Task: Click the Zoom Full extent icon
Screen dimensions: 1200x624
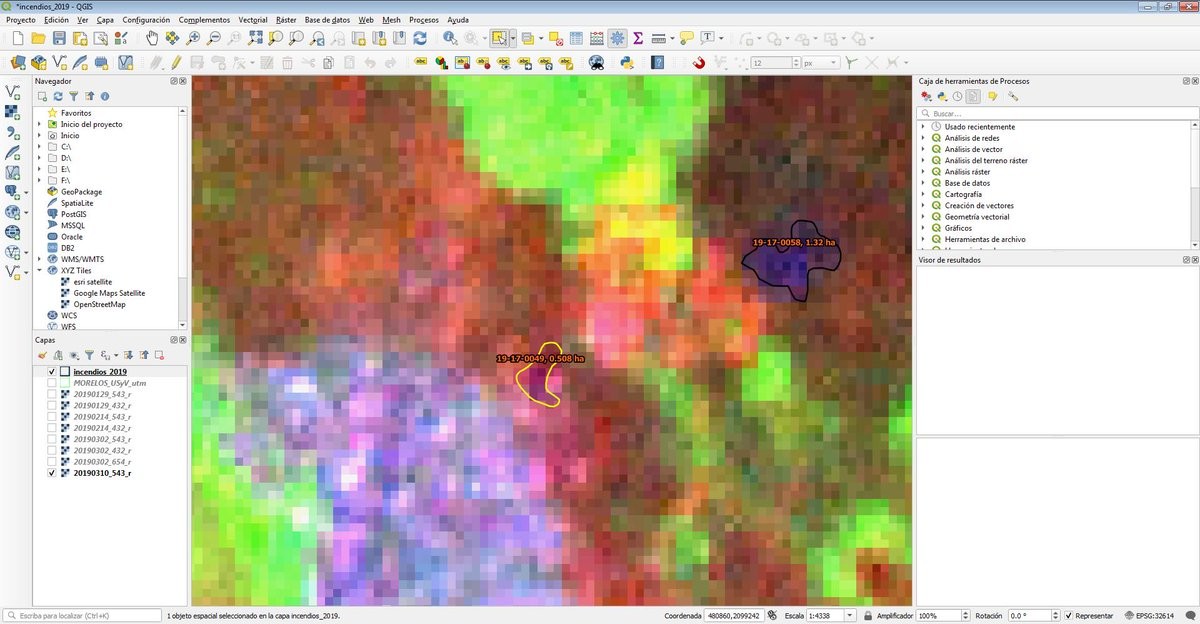Action: point(256,38)
